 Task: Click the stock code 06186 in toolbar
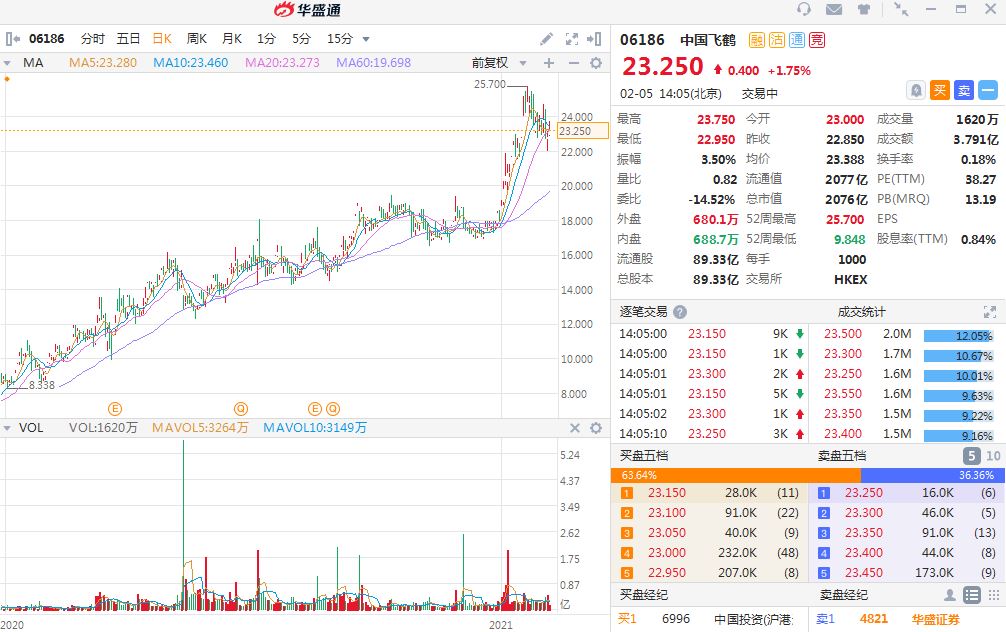click(46, 38)
